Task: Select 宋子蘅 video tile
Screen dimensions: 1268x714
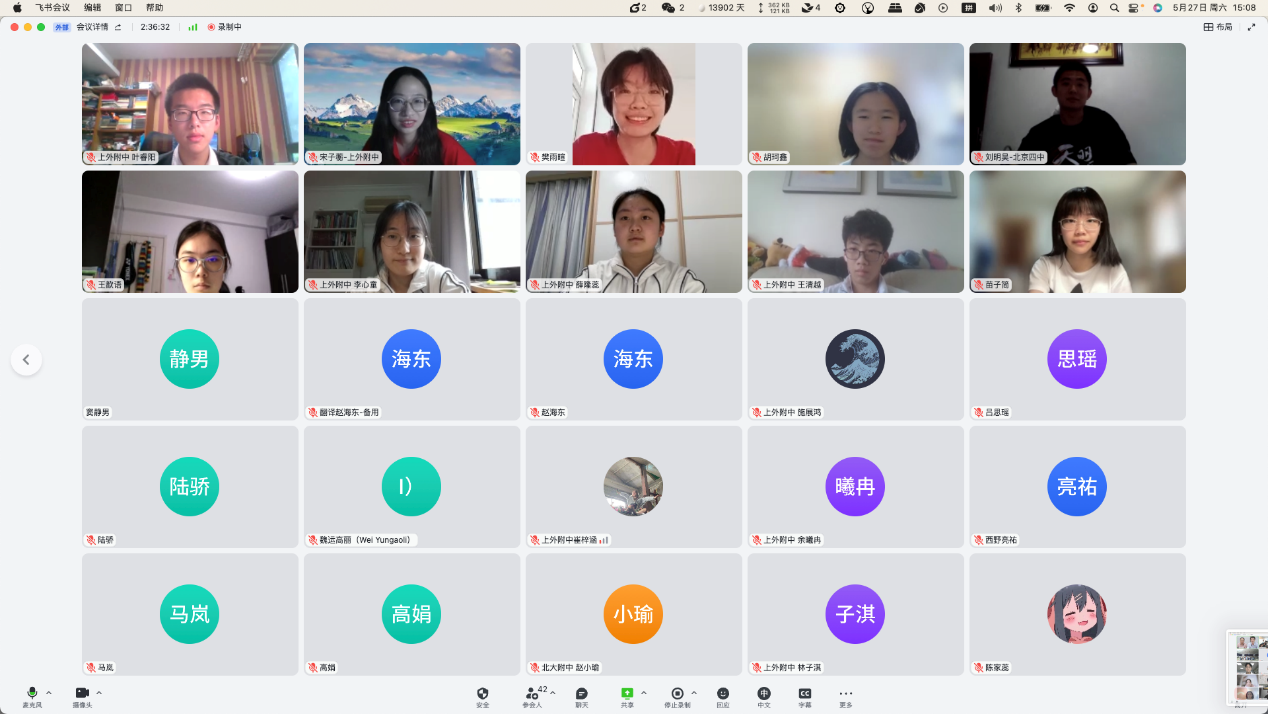Action: point(412,104)
